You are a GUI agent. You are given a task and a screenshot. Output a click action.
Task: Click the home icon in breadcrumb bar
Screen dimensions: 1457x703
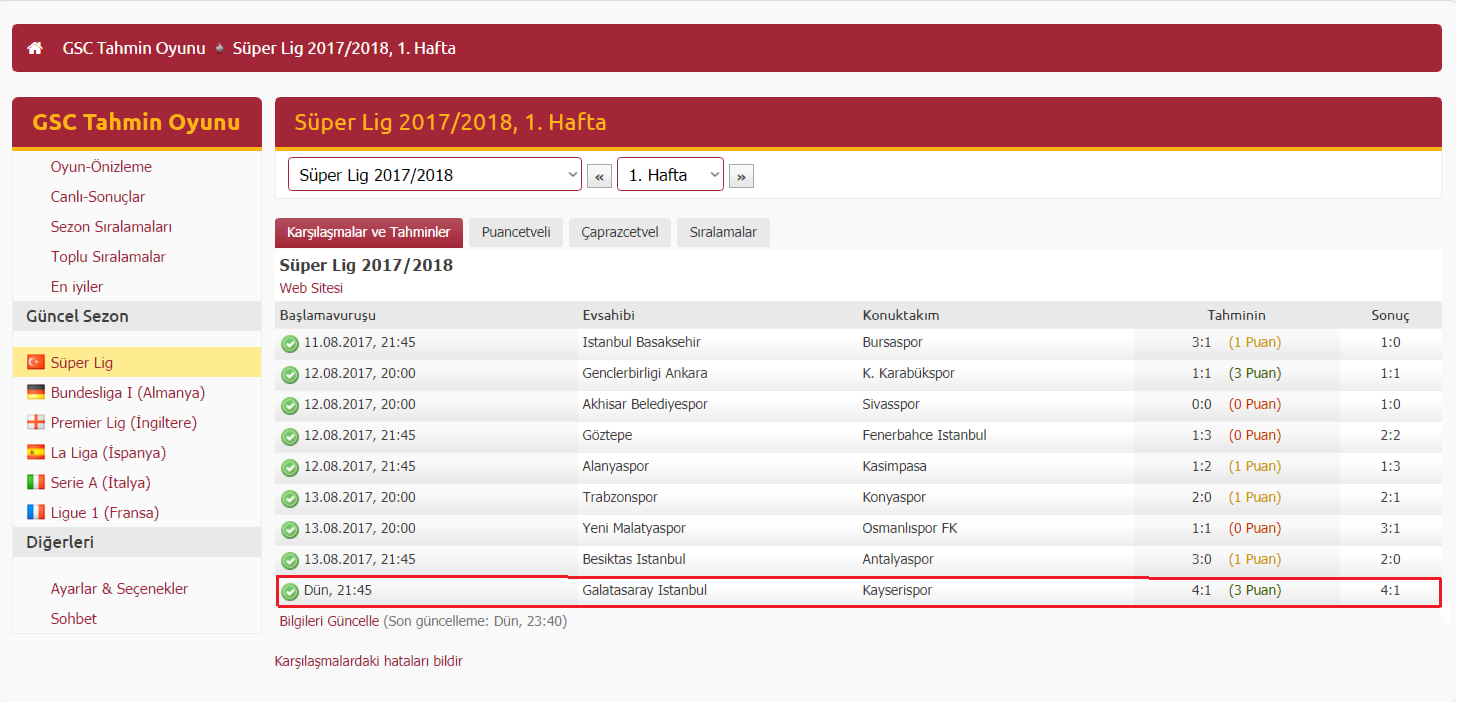pos(35,48)
